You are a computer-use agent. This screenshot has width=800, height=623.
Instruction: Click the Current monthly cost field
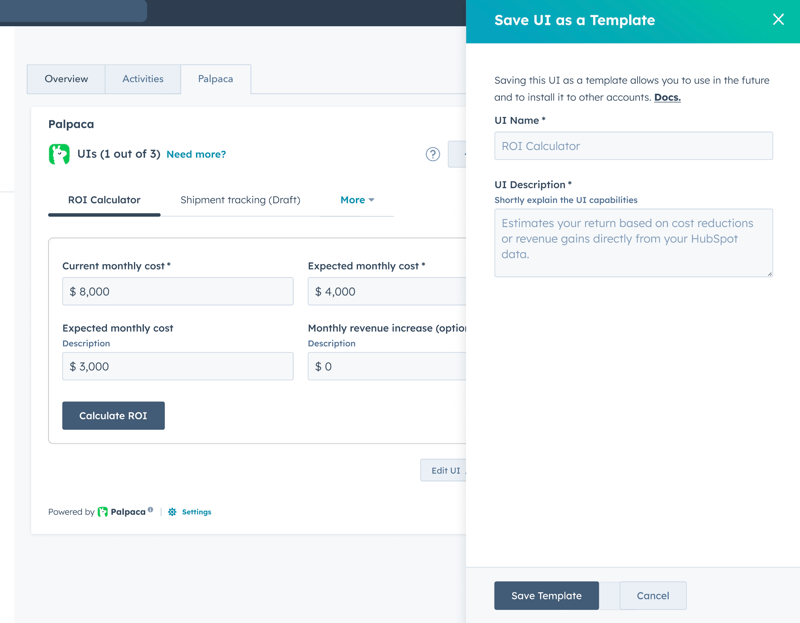tap(178, 292)
